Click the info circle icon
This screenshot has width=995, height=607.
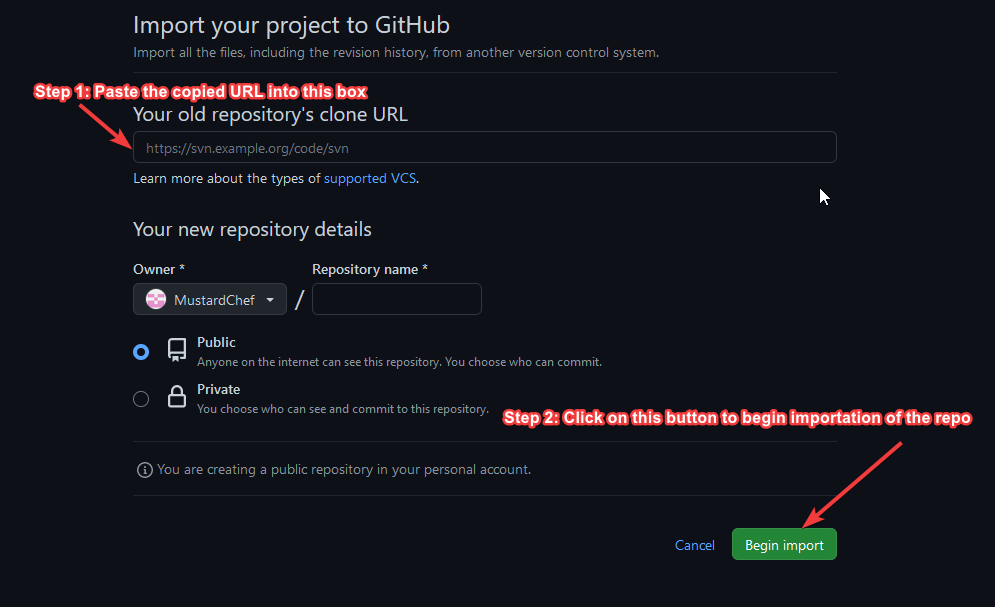tap(145, 470)
